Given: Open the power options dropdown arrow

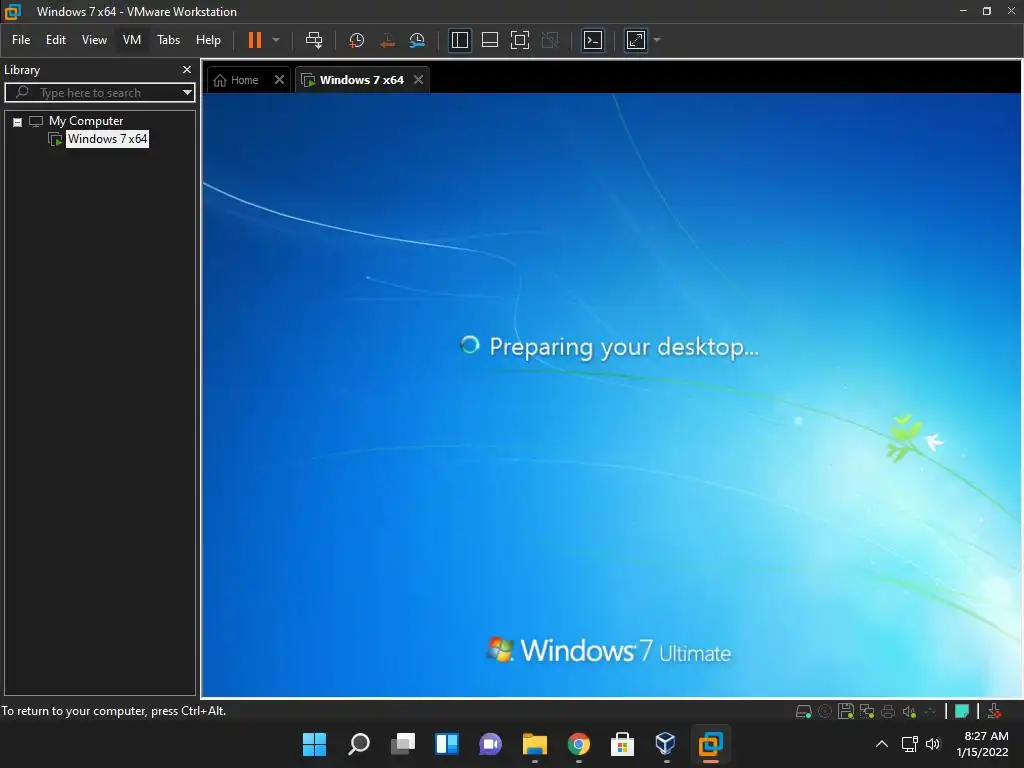Looking at the screenshot, I should coord(276,40).
